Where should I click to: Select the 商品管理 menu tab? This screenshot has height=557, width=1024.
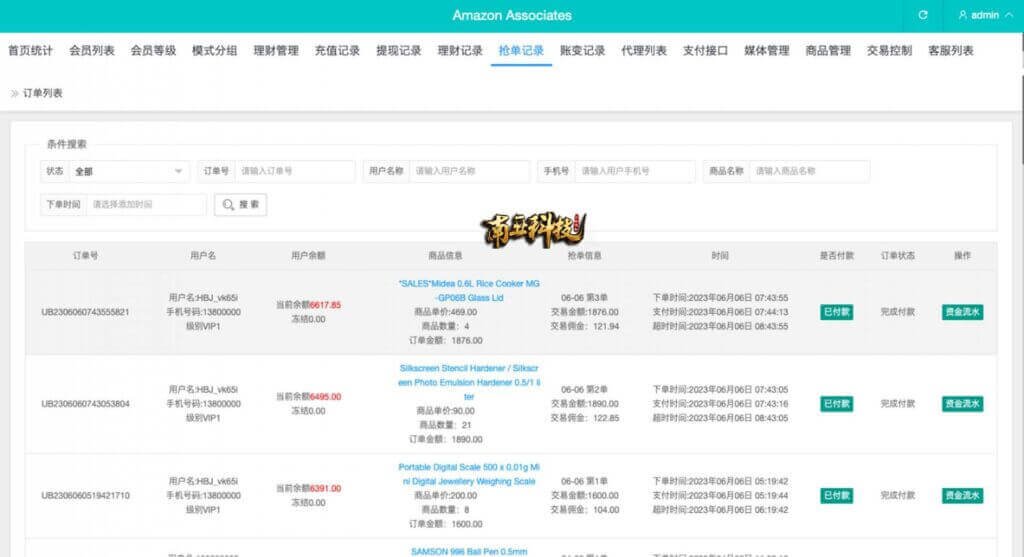click(828, 51)
